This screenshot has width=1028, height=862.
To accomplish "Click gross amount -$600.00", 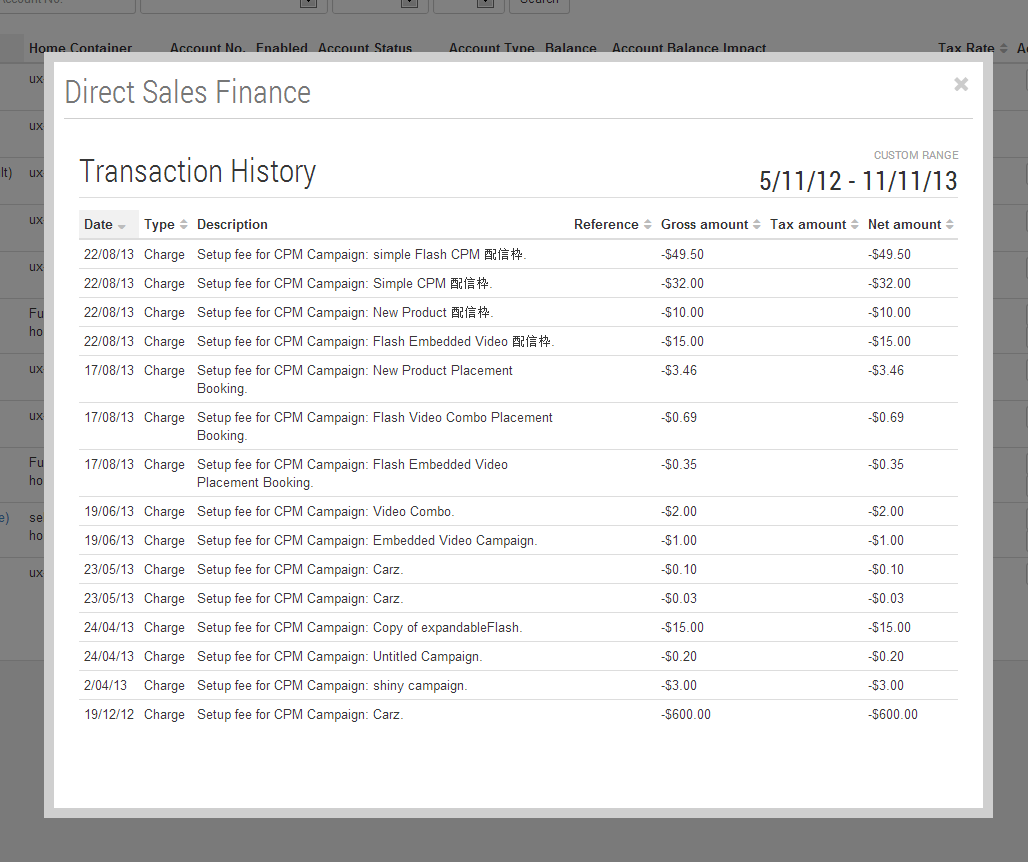I will [x=685, y=715].
